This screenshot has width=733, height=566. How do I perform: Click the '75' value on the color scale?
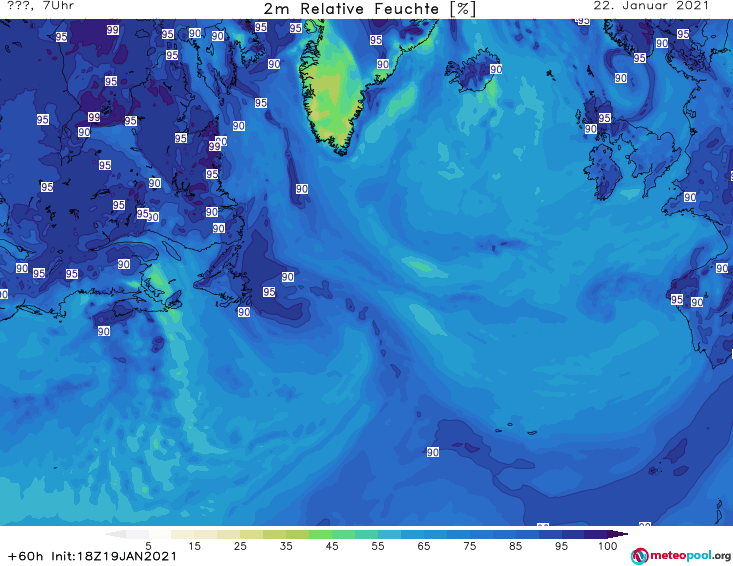pyautogui.click(x=469, y=546)
